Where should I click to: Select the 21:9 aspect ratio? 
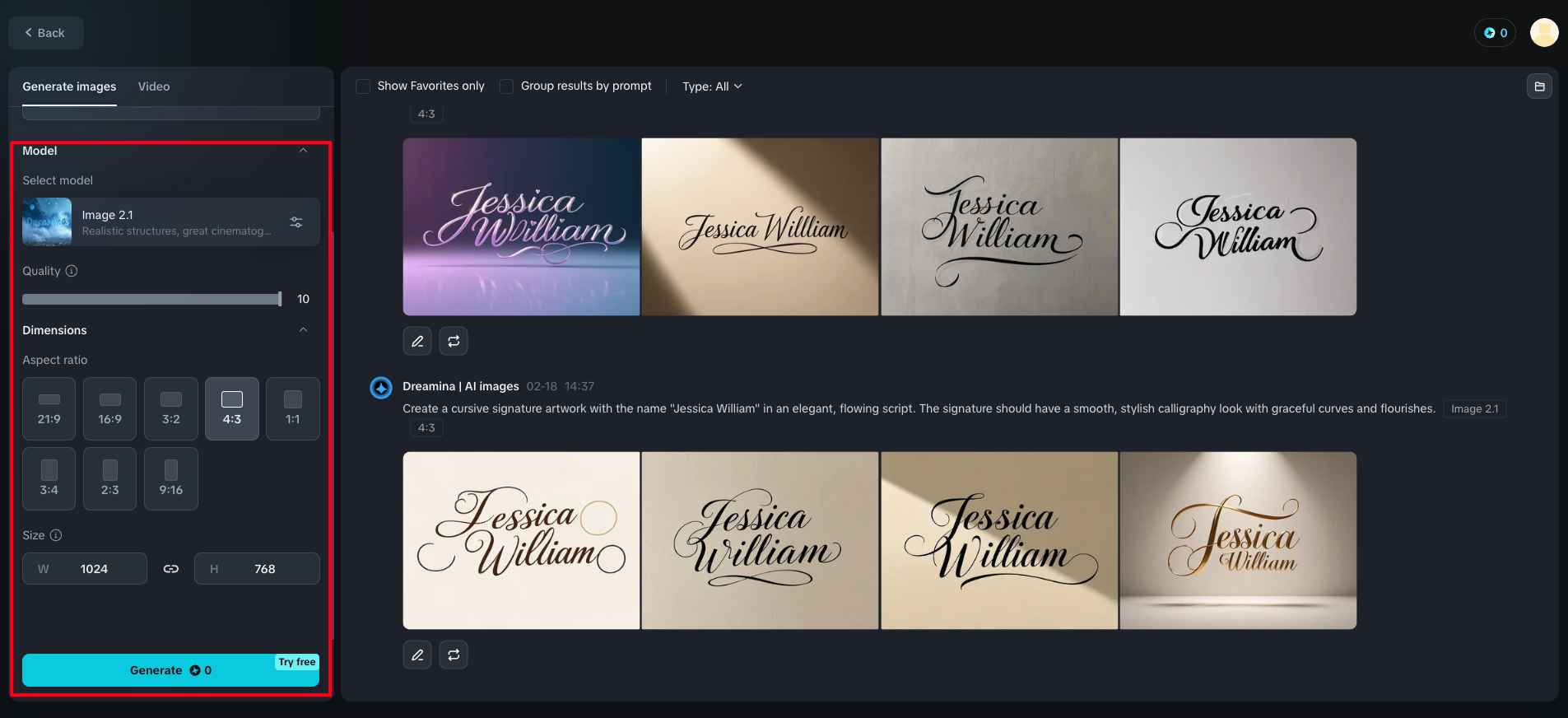tap(49, 408)
